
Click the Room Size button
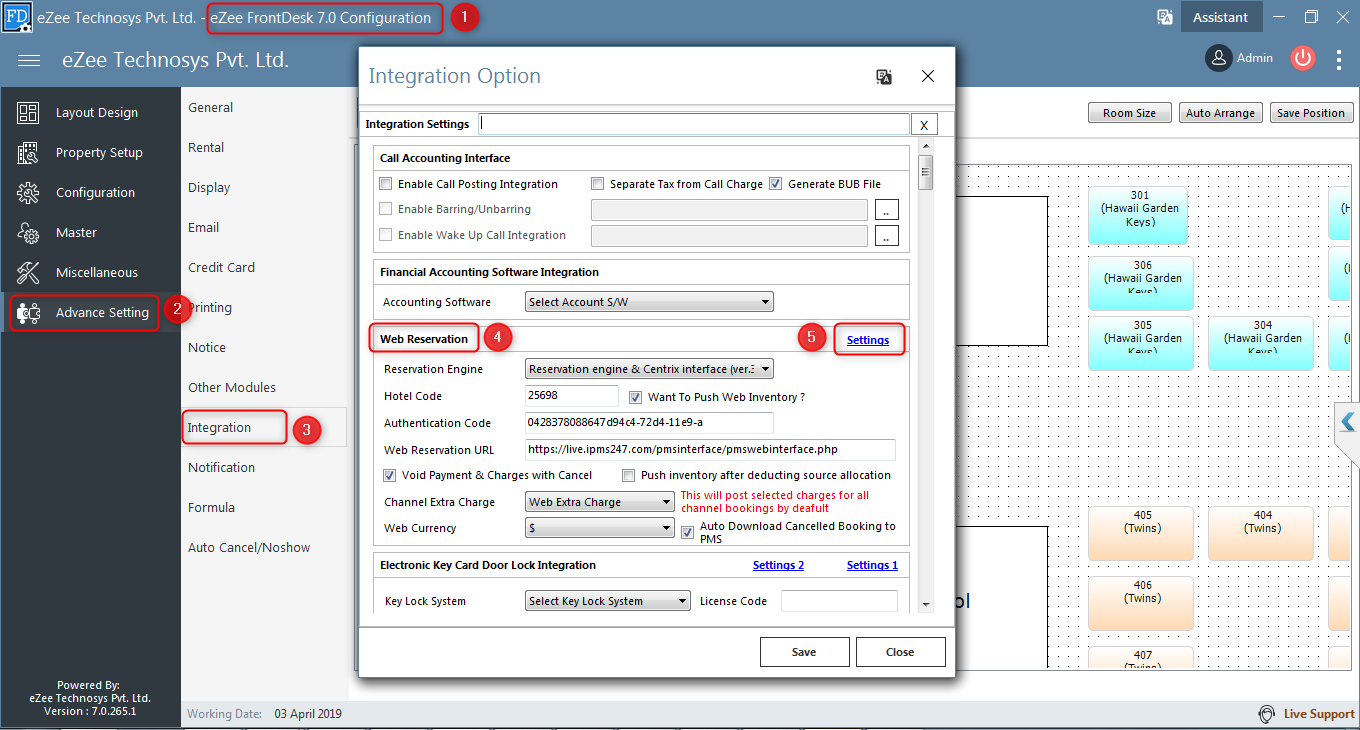click(1129, 113)
